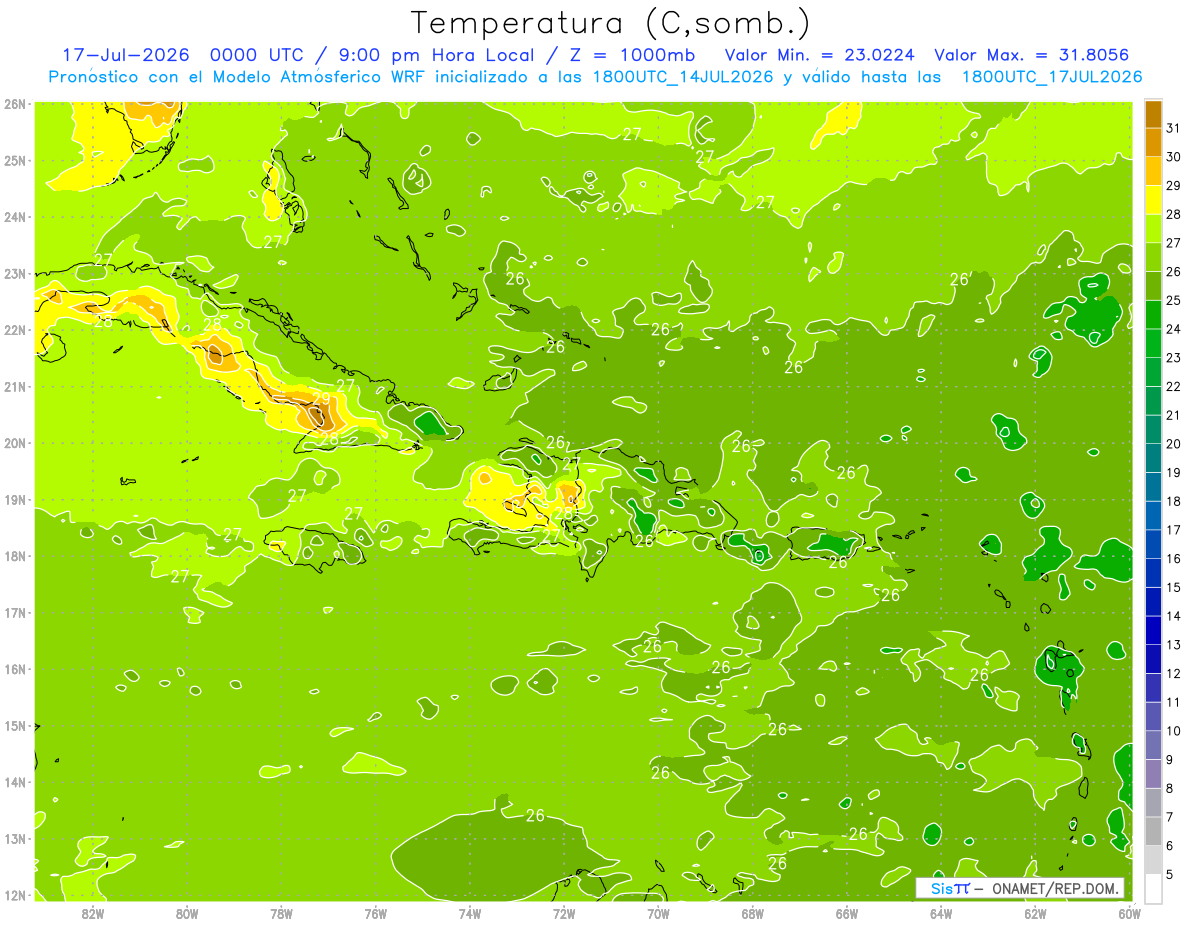Click "Valor Max. = 31.8056" value
Screen dimensions: 1200x927
[1031, 55]
